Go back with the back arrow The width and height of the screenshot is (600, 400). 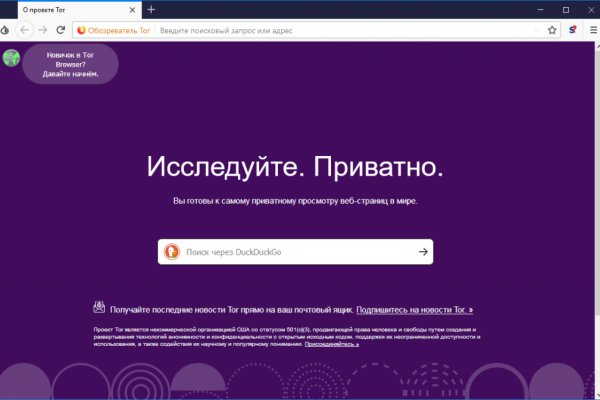click(x=25, y=30)
